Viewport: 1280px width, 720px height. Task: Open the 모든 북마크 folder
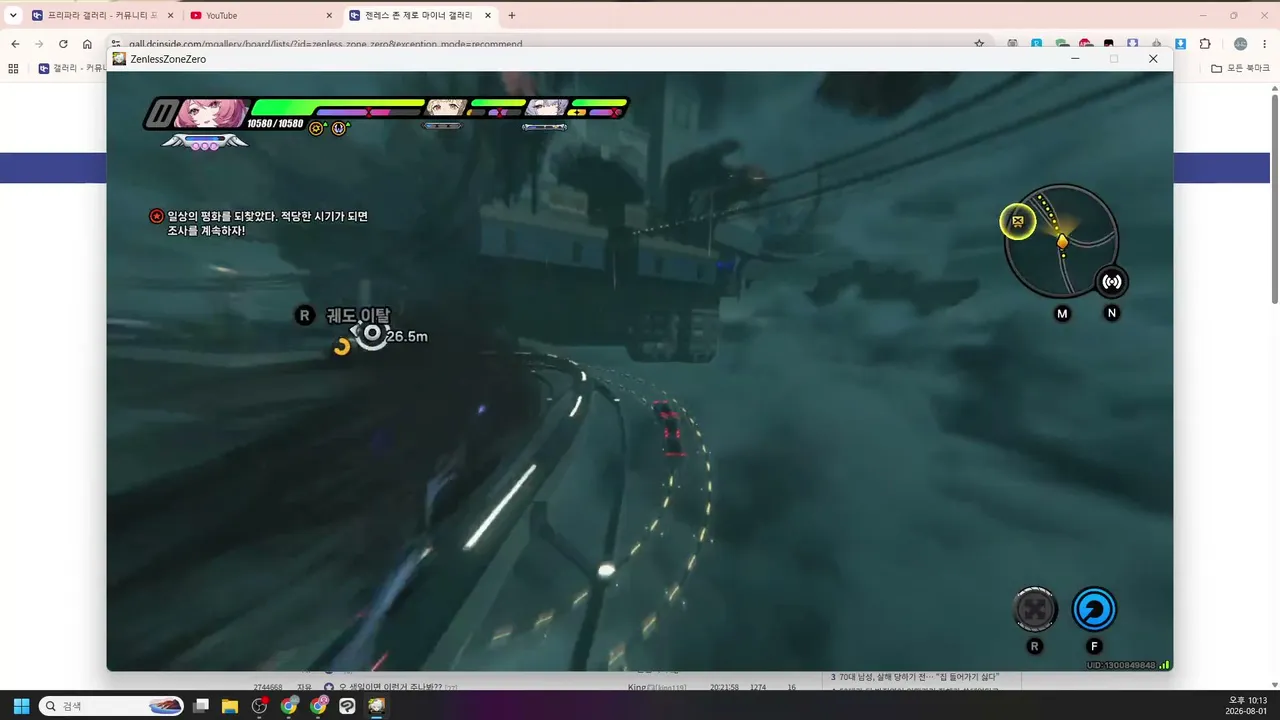click(x=1240, y=68)
